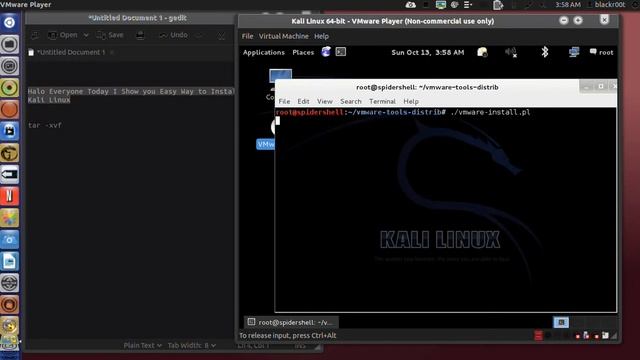Click the 'tar -xvf' line in gedit
This screenshot has height=360, width=640.
[45, 125]
